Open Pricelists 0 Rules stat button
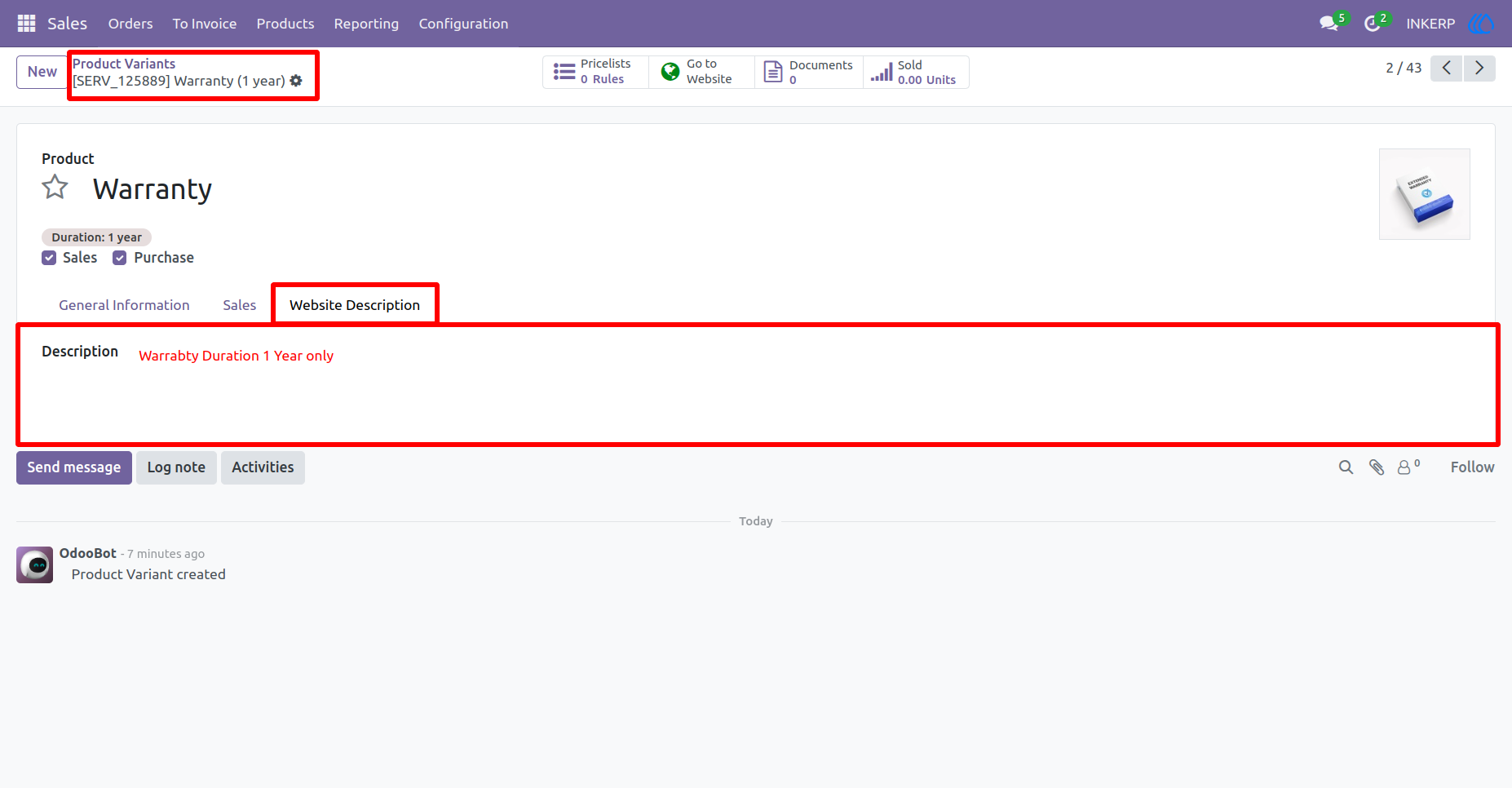The image size is (1512, 788). (x=595, y=72)
